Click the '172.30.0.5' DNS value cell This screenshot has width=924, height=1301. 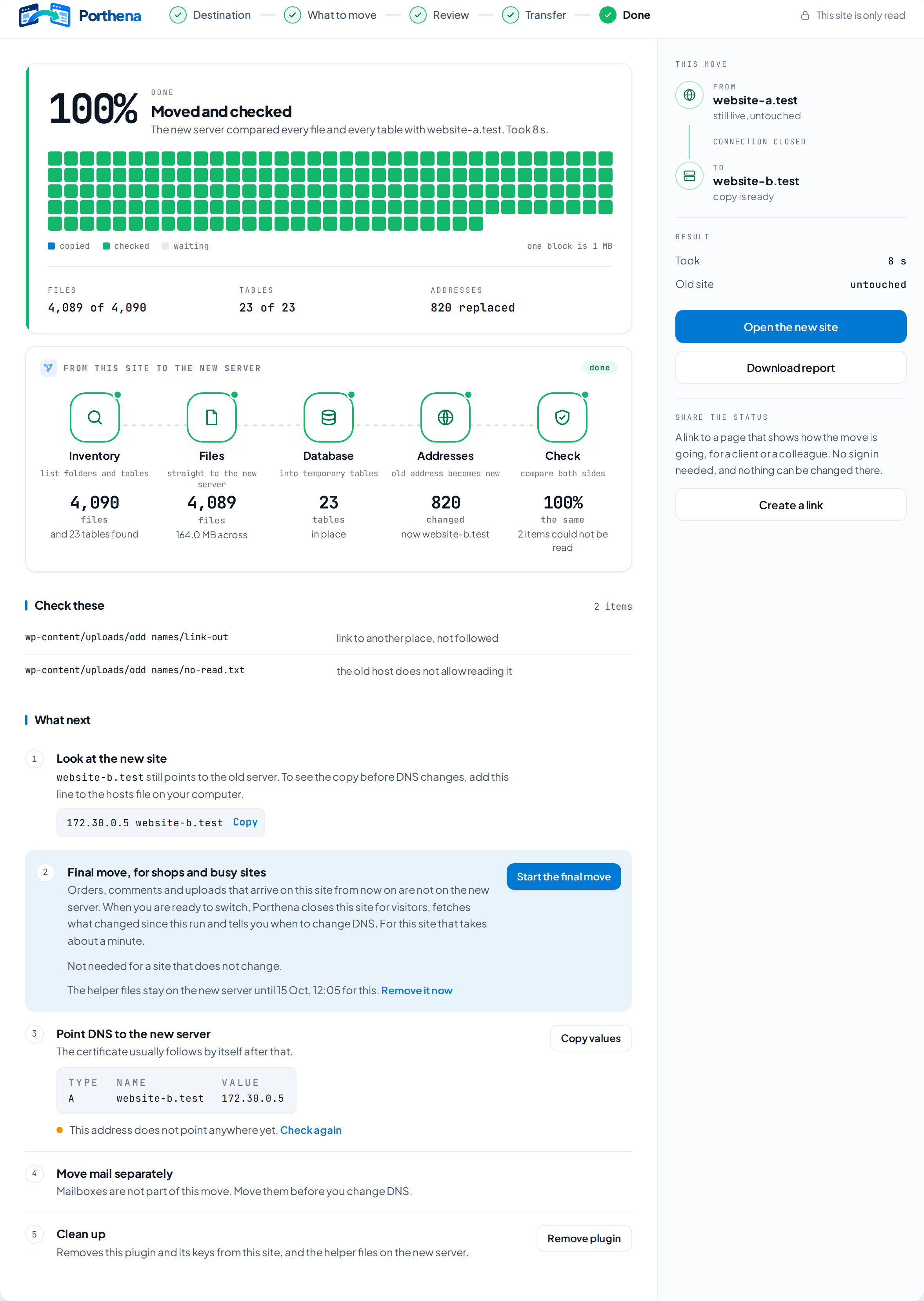253,1099
